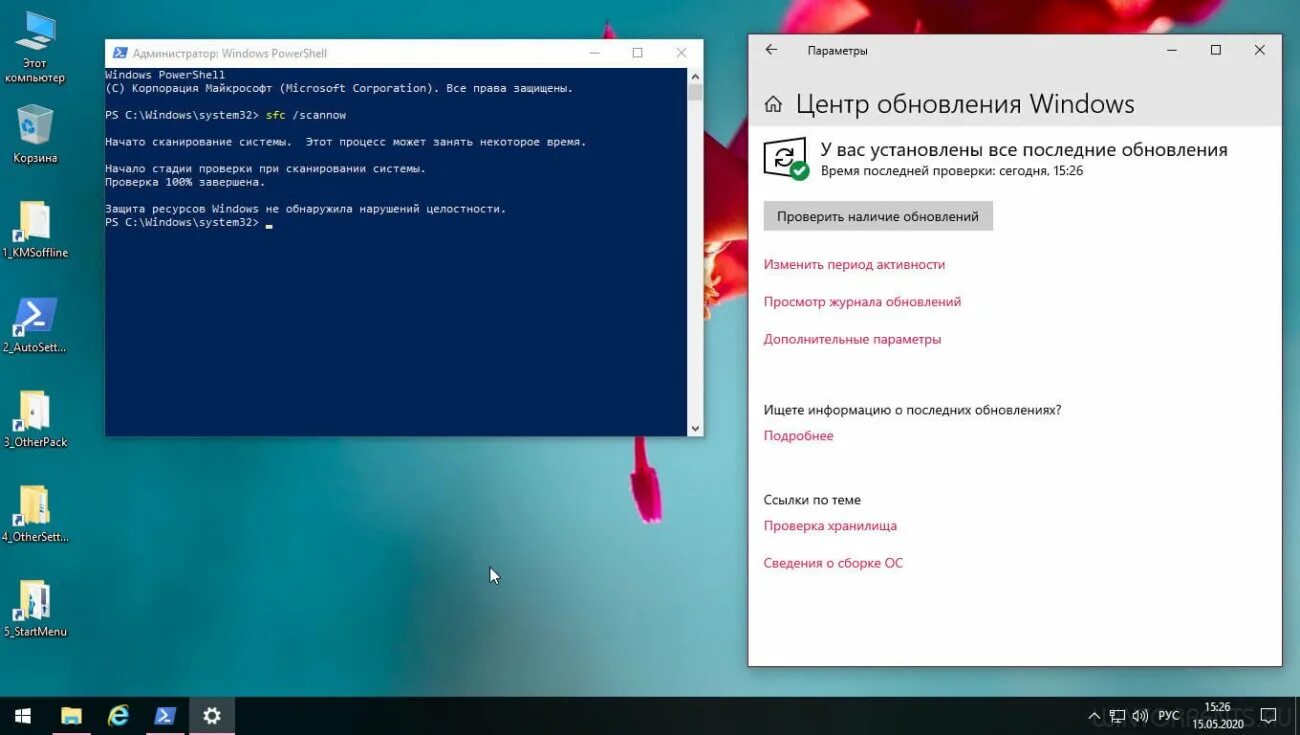The width and height of the screenshot is (1300, 735).
Task: Click PowerShell scrollbar up arrow
Action: click(x=695, y=76)
